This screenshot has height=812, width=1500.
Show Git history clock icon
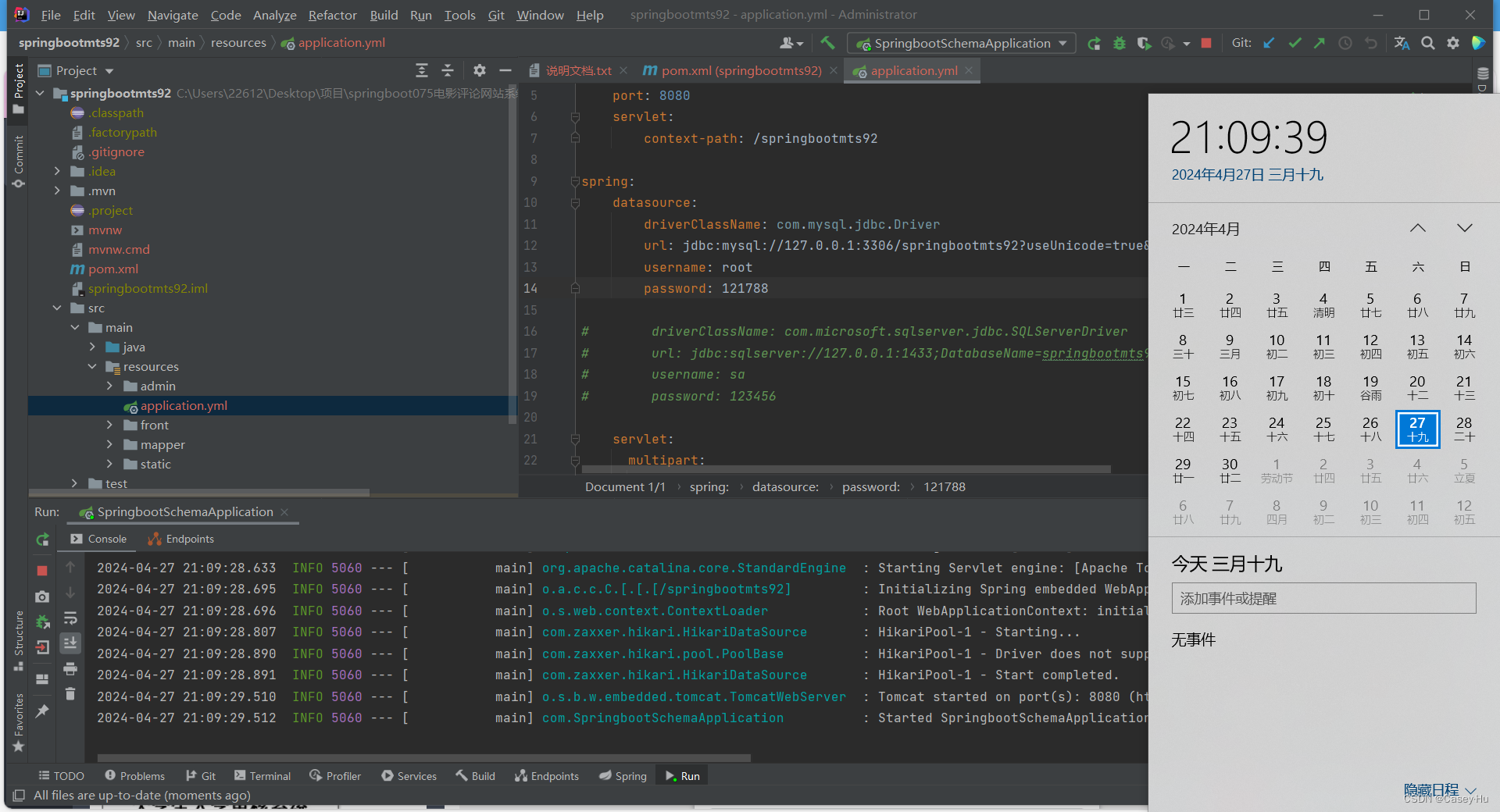click(x=1345, y=43)
